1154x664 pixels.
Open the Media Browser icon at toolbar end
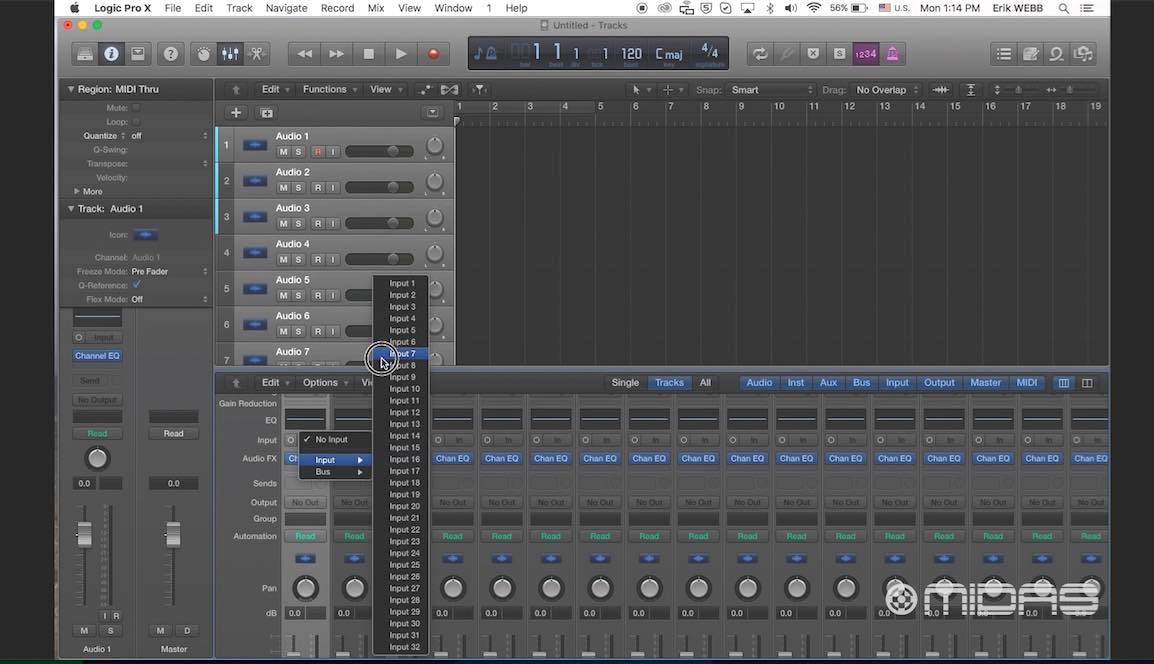tap(1083, 54)
